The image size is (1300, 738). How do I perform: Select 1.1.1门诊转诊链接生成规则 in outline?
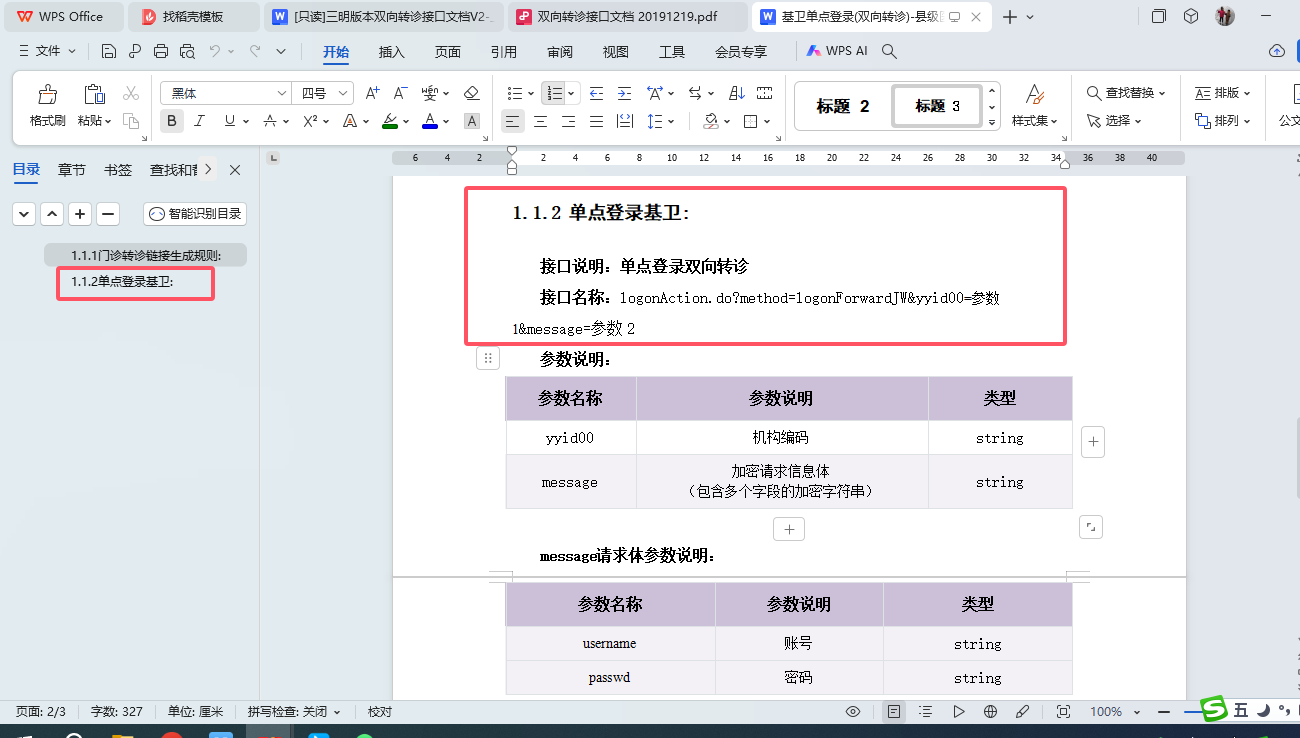pos(145,255)
